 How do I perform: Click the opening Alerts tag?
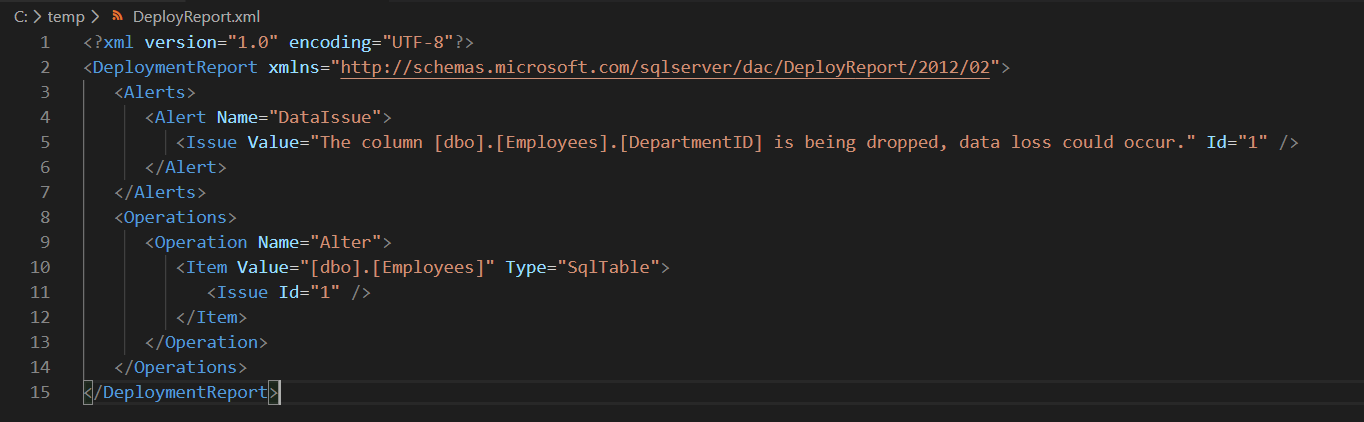click(x=155, y=92)
